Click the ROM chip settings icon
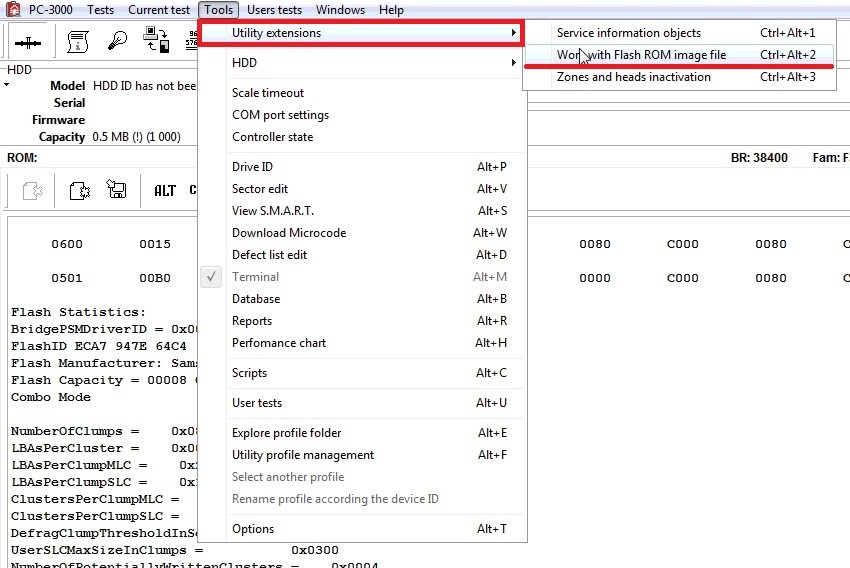This screenshot has height=568, width=850. pyautogui.click(x=80, y=190)
